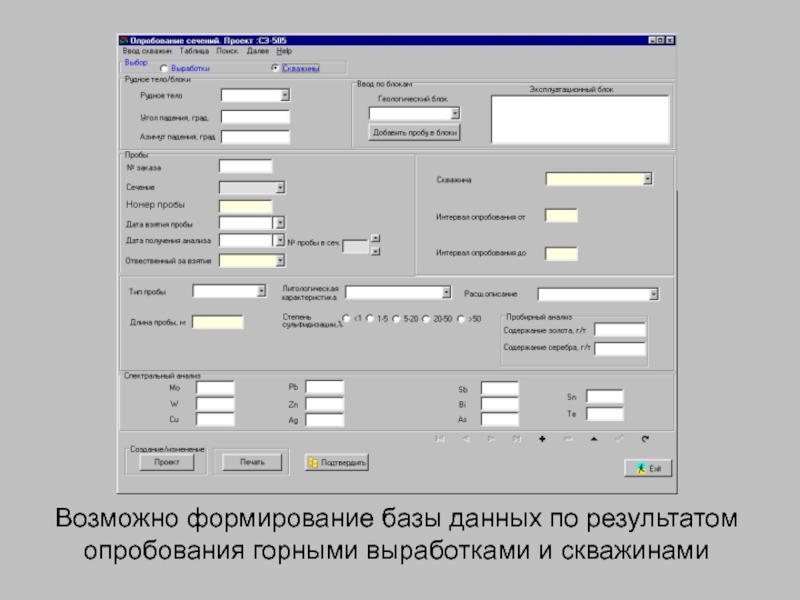800x600 pixels.
Task: Expand the Рудное тело dropdown
Action: [284, 96]
